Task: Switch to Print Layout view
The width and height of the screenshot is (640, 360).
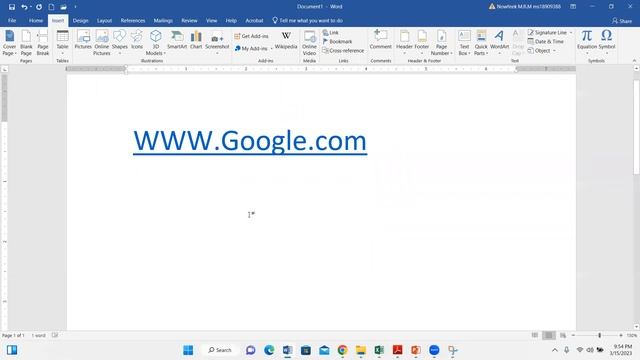Action: [x=549, y=335]
